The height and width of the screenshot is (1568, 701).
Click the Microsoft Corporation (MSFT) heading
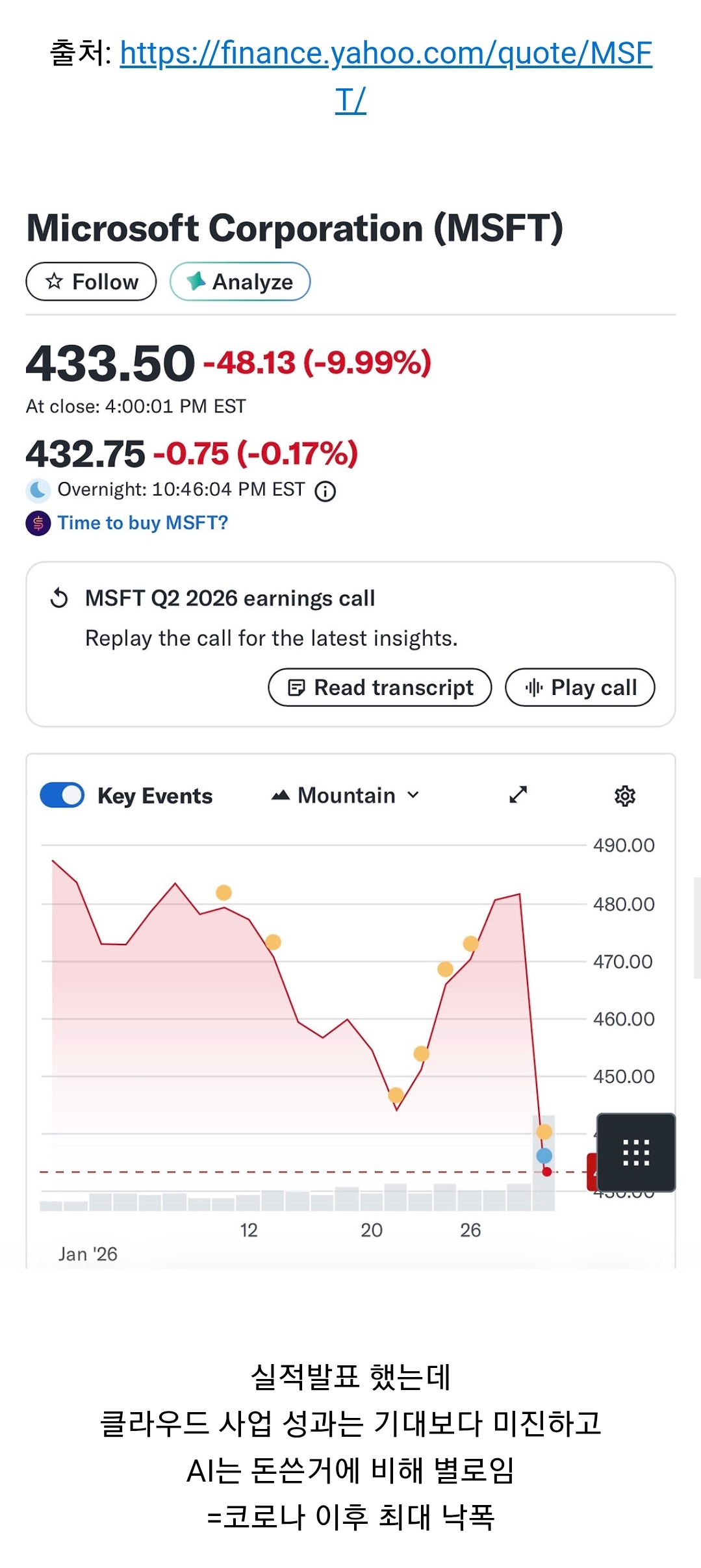tap(294, 229)
